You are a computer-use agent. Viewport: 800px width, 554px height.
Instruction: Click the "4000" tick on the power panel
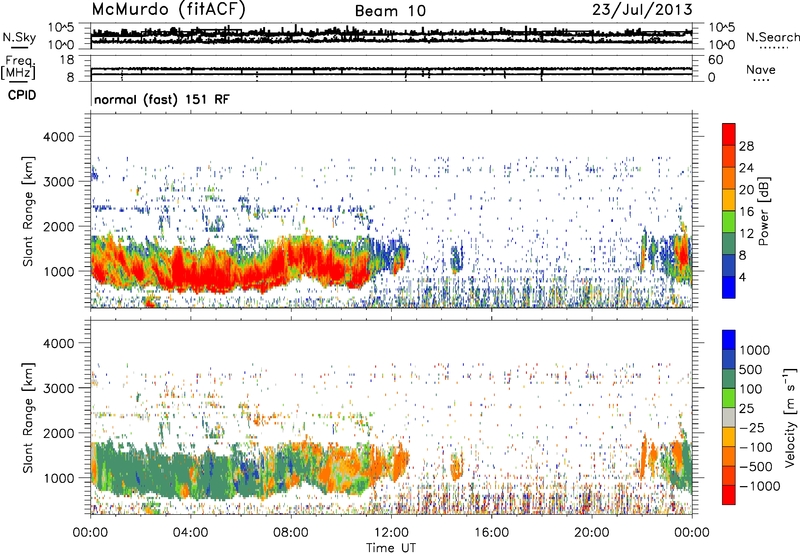(x=58, y=137)
